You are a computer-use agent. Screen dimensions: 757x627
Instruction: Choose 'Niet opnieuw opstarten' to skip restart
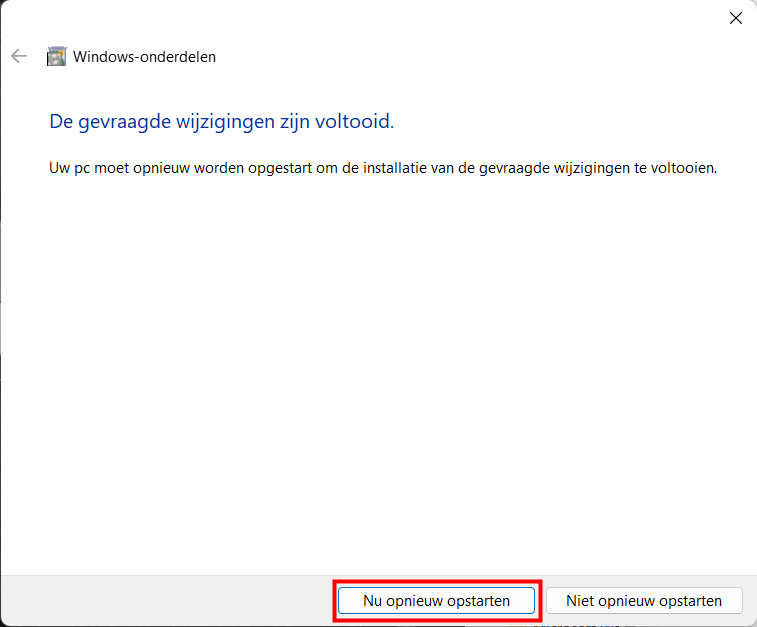click(644, 601)
